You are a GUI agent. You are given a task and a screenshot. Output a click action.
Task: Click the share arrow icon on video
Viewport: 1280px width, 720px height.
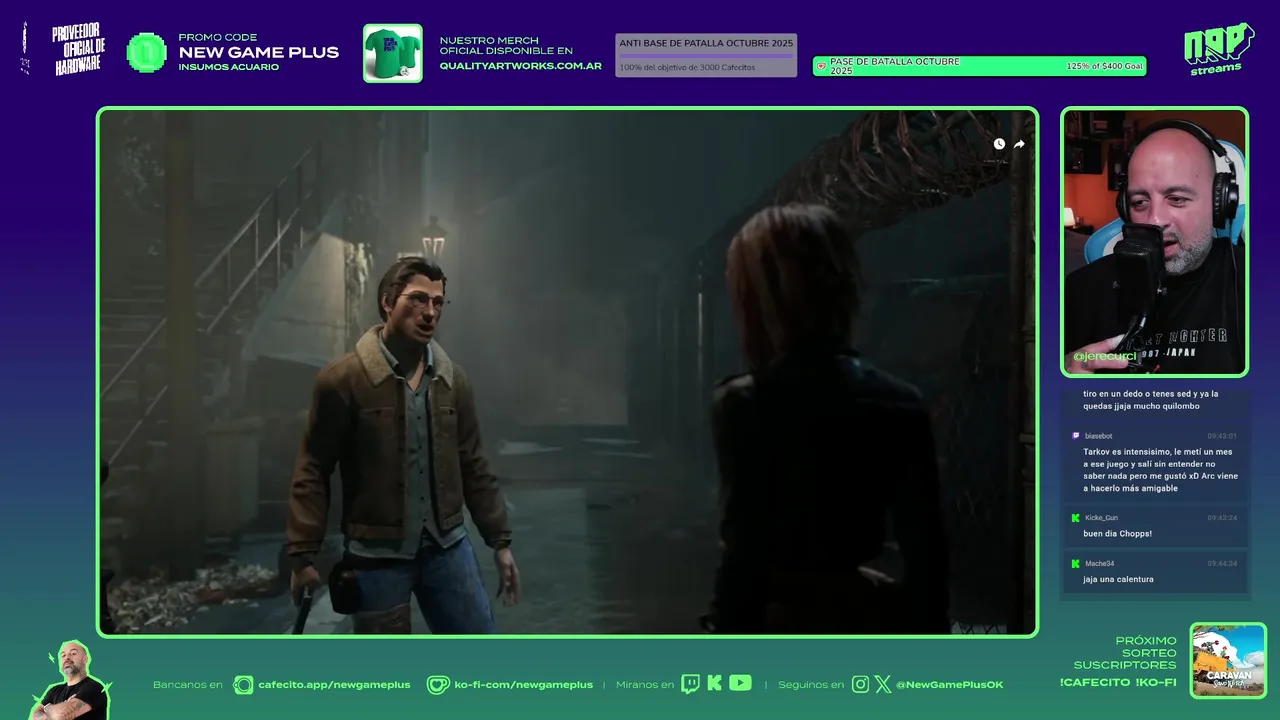click(x=1019, y=144)
